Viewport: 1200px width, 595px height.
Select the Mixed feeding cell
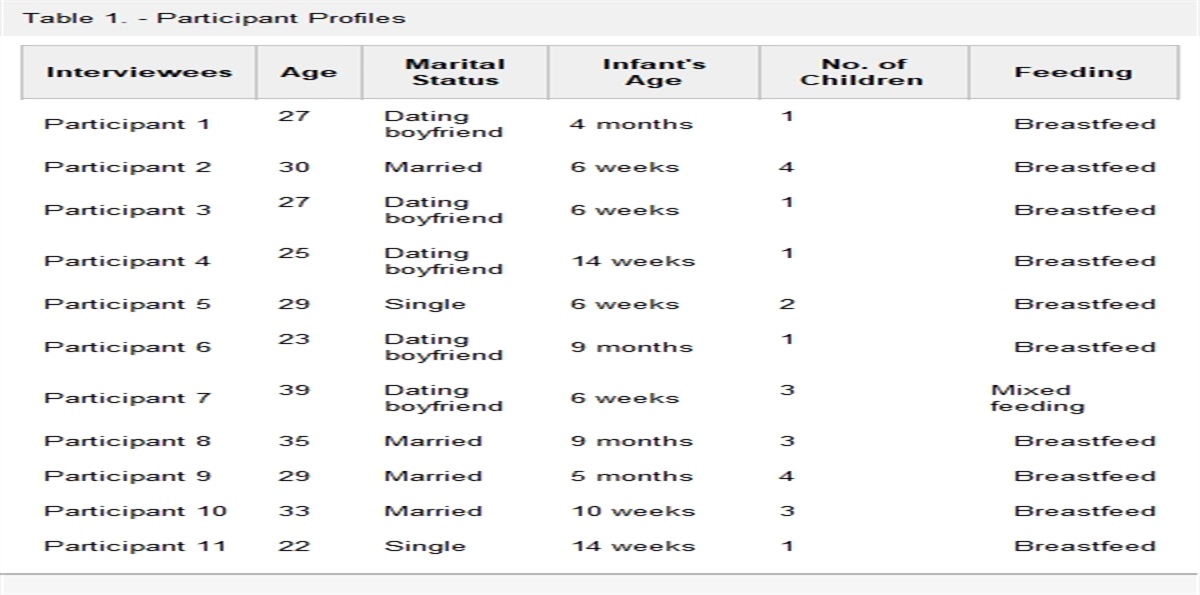pos(1037,398)
